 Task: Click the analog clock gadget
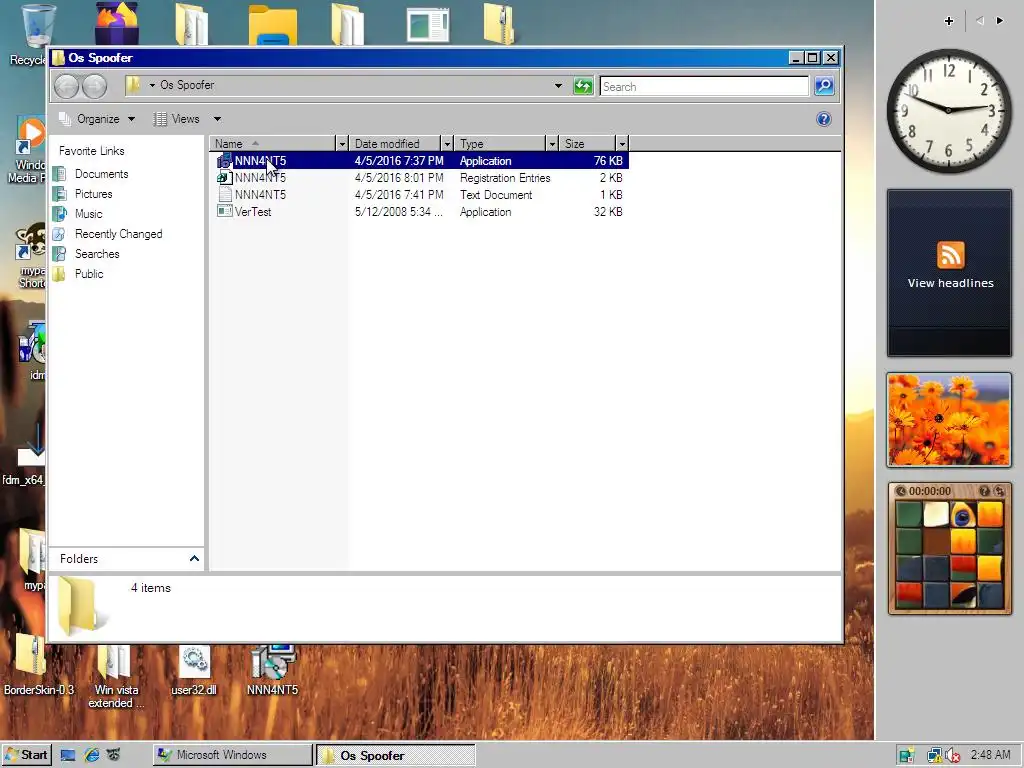click(x=949, y=110)
